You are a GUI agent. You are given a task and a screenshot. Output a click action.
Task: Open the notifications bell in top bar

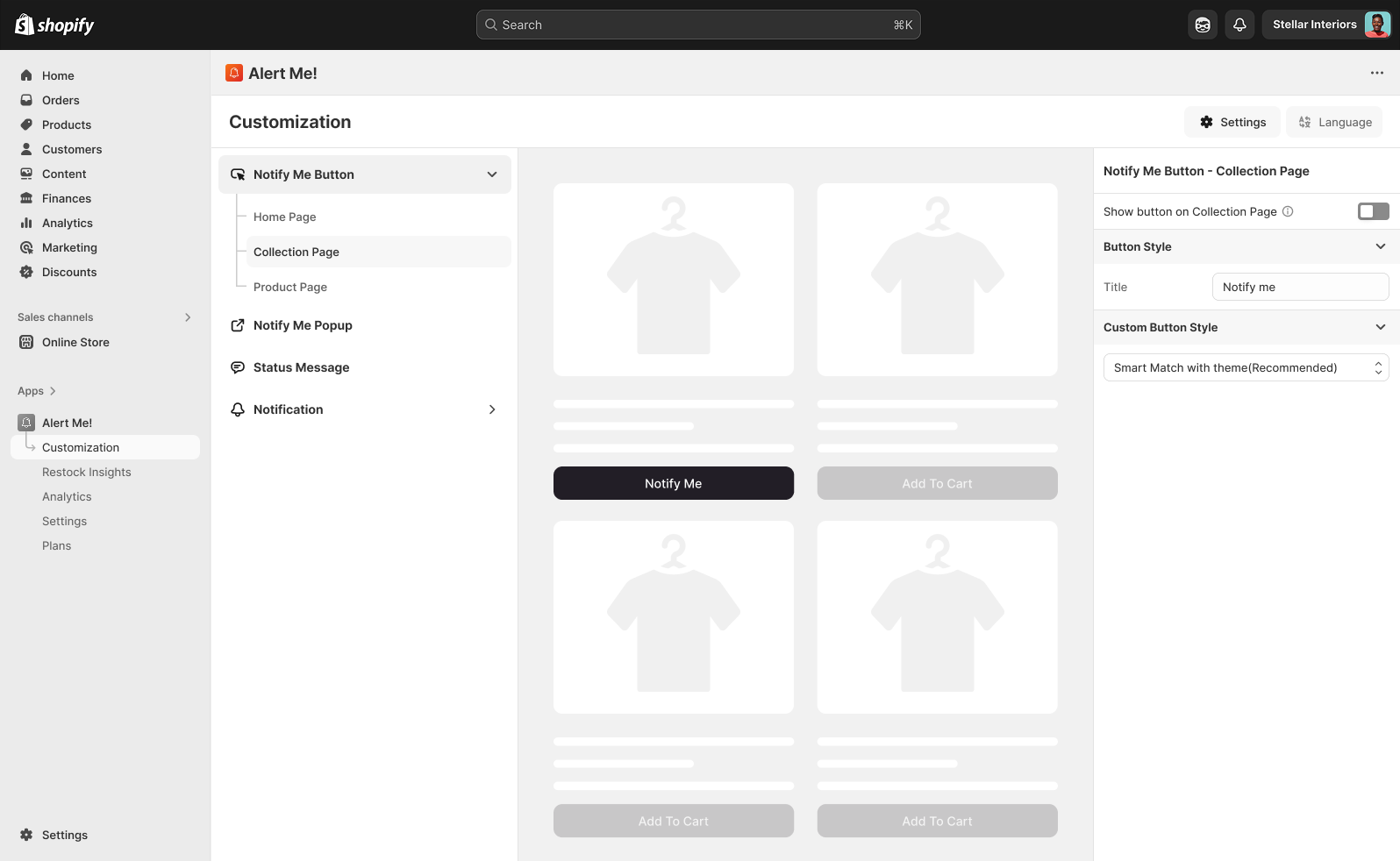1239,25
